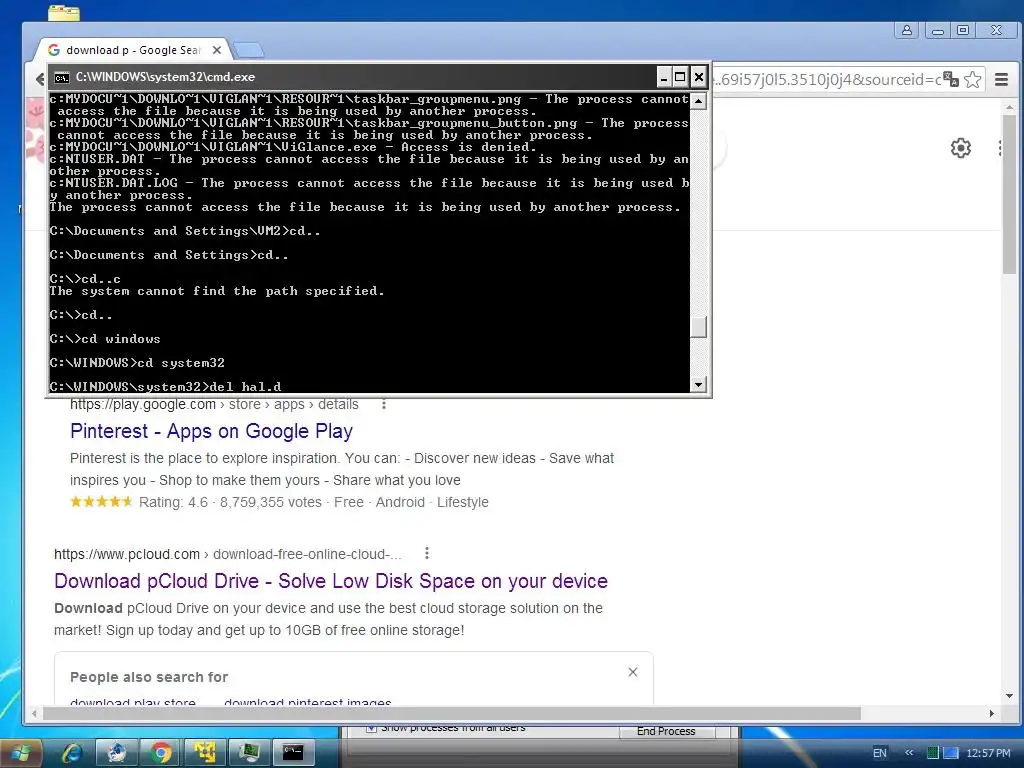This screenshot has width=1024, height=768.
Task: Click the yellow network app taskbar icon
Action: [205, 753]
